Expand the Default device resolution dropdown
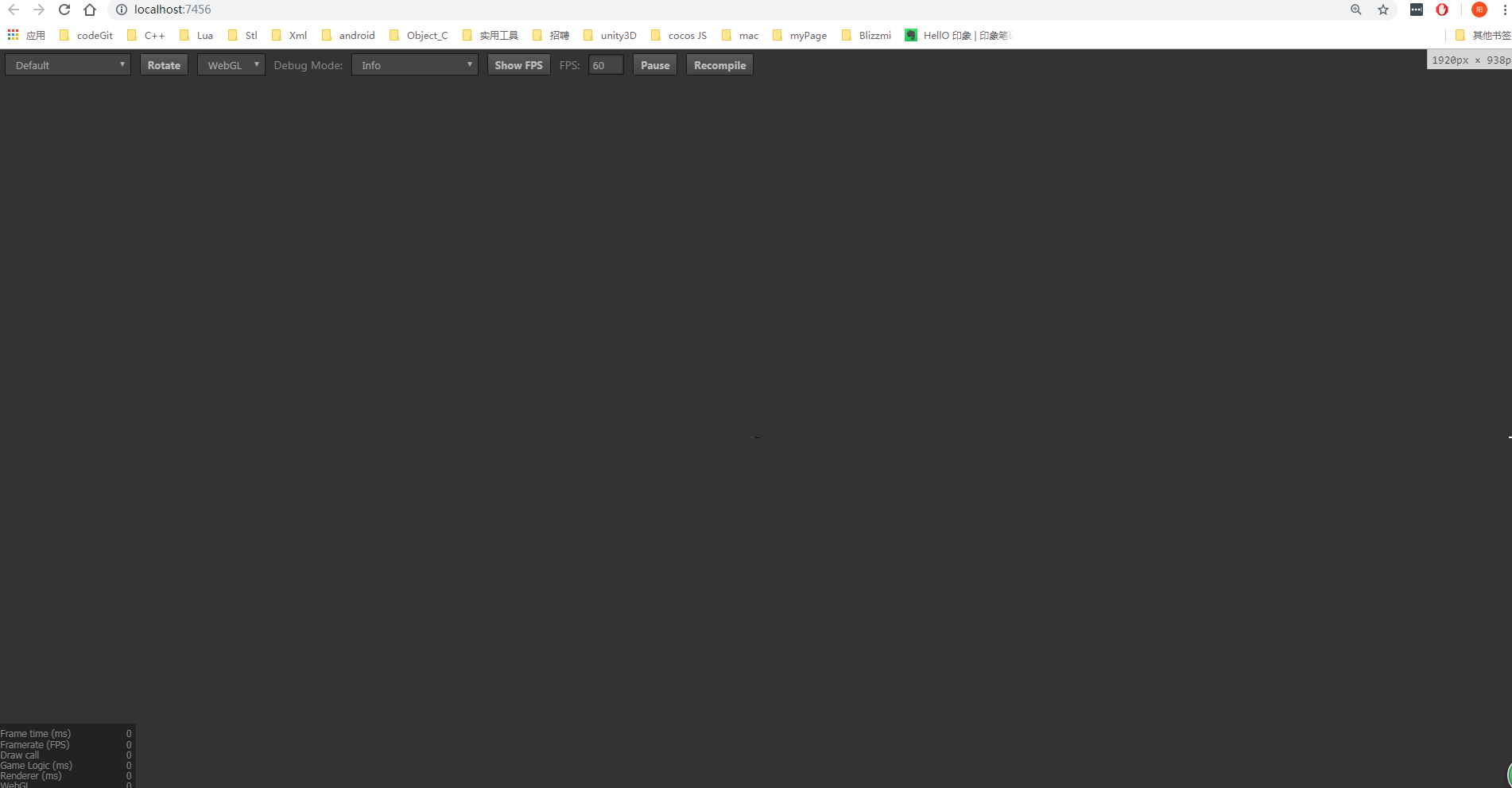This screenshot has height=788, width=1512. tap(68, 65)
